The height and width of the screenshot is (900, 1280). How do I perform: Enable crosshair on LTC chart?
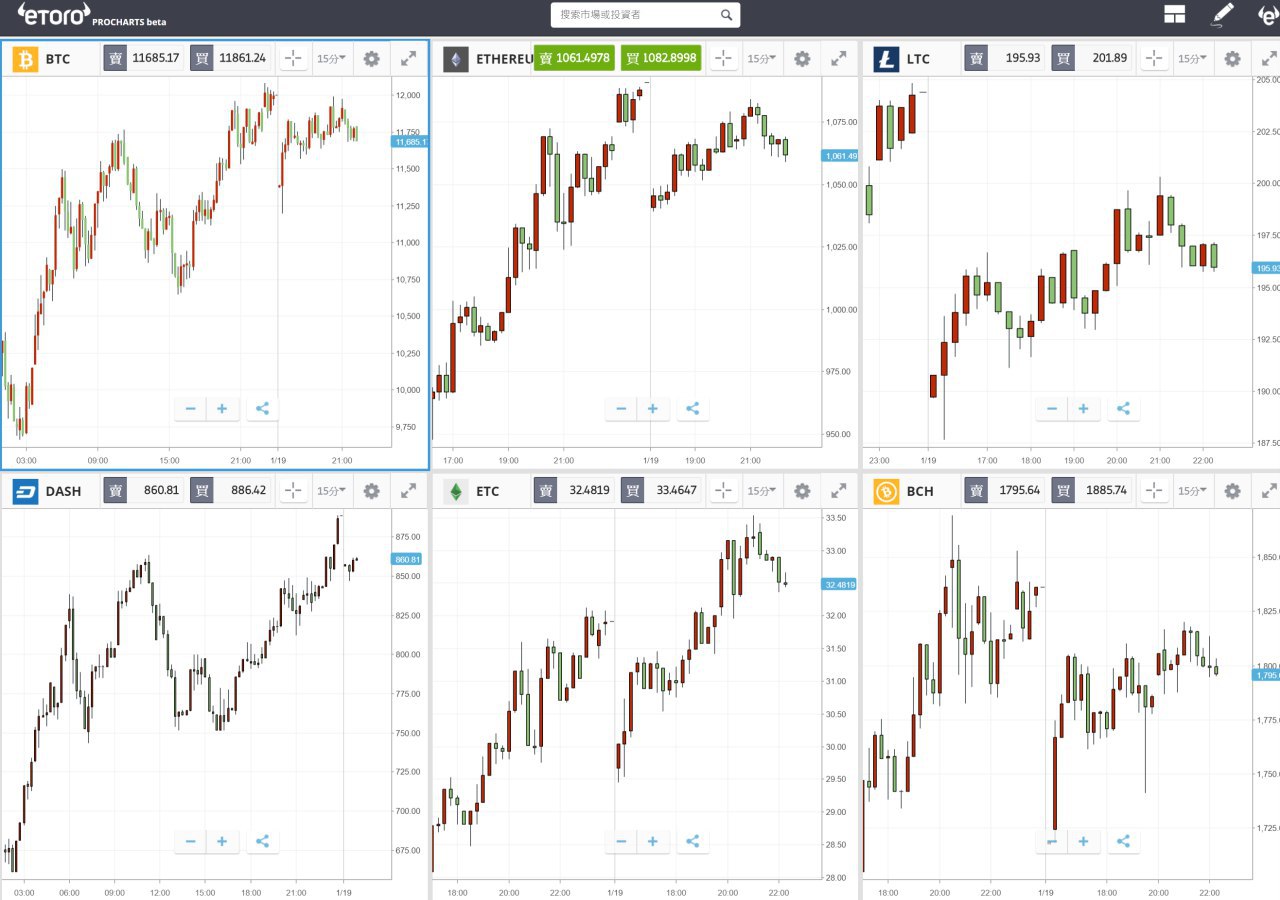tap(1154, 59)
